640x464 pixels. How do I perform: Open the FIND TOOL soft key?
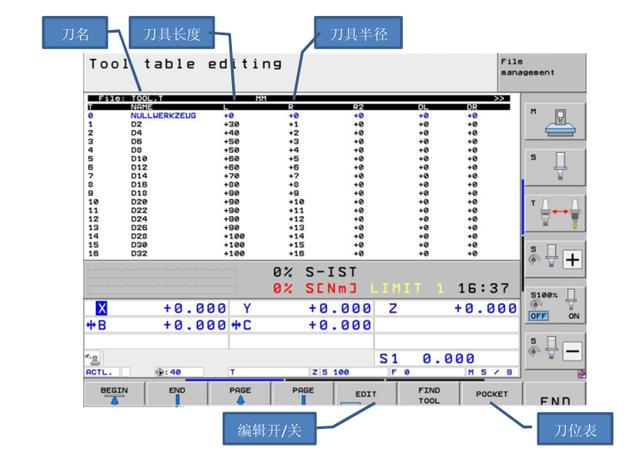tap(429, 395)
